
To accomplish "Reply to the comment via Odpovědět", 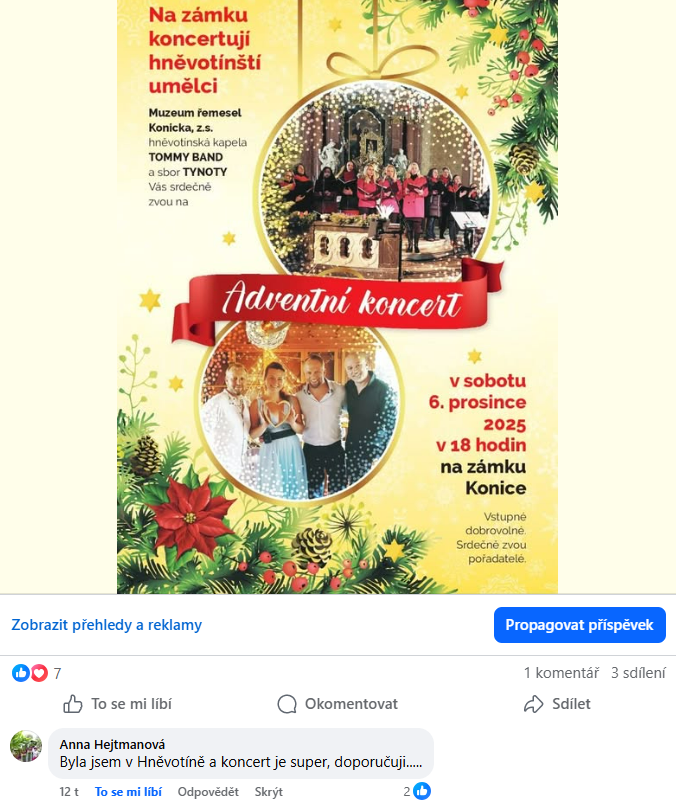I will [x=208, y=792].
